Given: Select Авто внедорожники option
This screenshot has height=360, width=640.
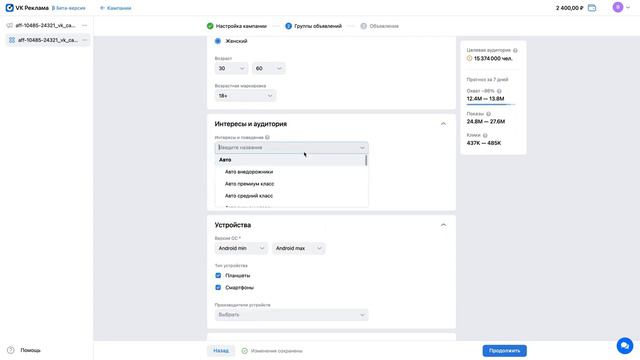Looking at the screenshot, I should coord(291,172).
